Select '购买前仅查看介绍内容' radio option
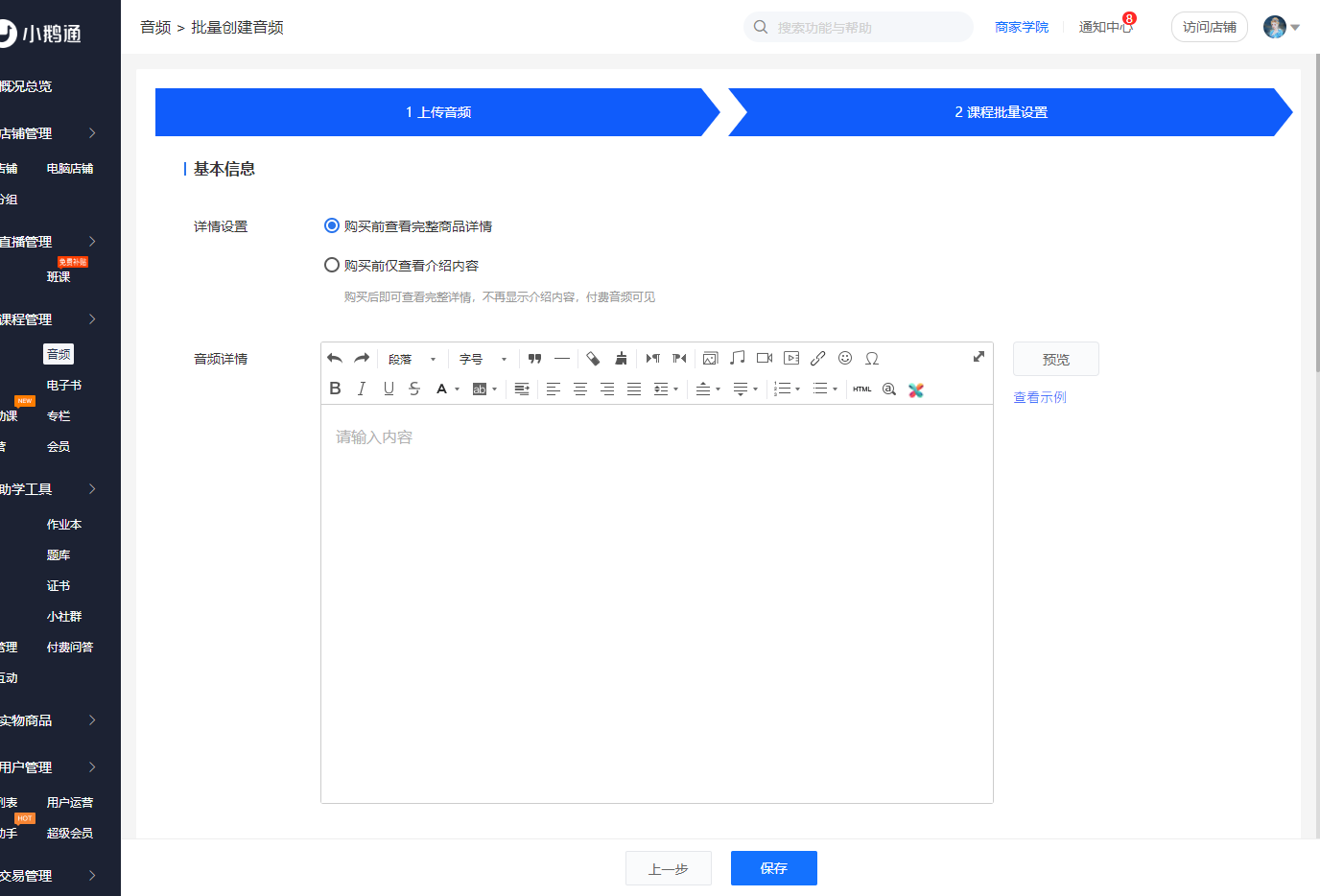This screenshot has height=896, width=1320. pos(332,265)
